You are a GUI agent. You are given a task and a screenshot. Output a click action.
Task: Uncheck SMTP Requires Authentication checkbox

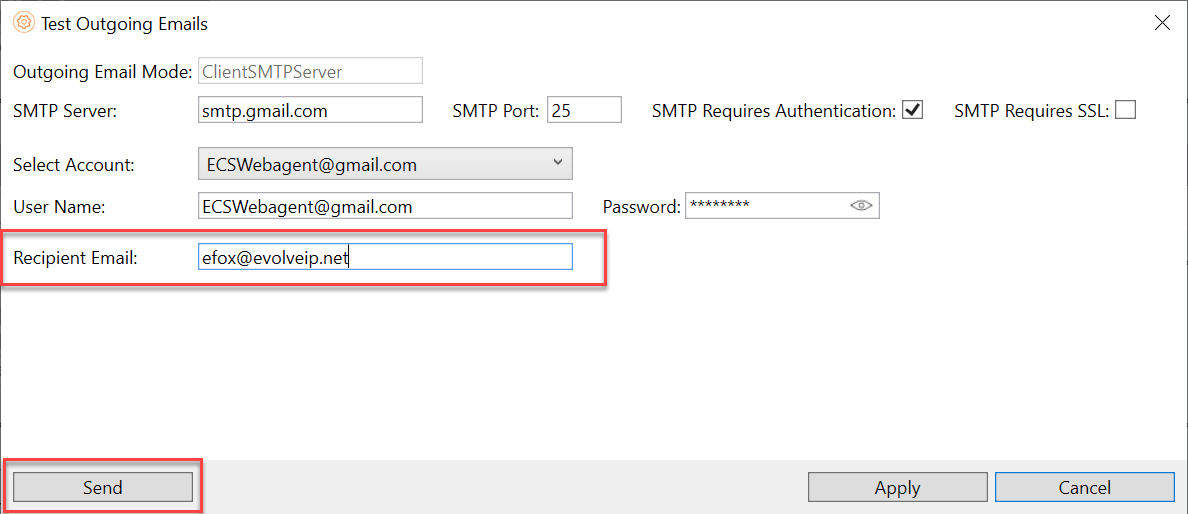pyautogui.click(x=912, y=110)
